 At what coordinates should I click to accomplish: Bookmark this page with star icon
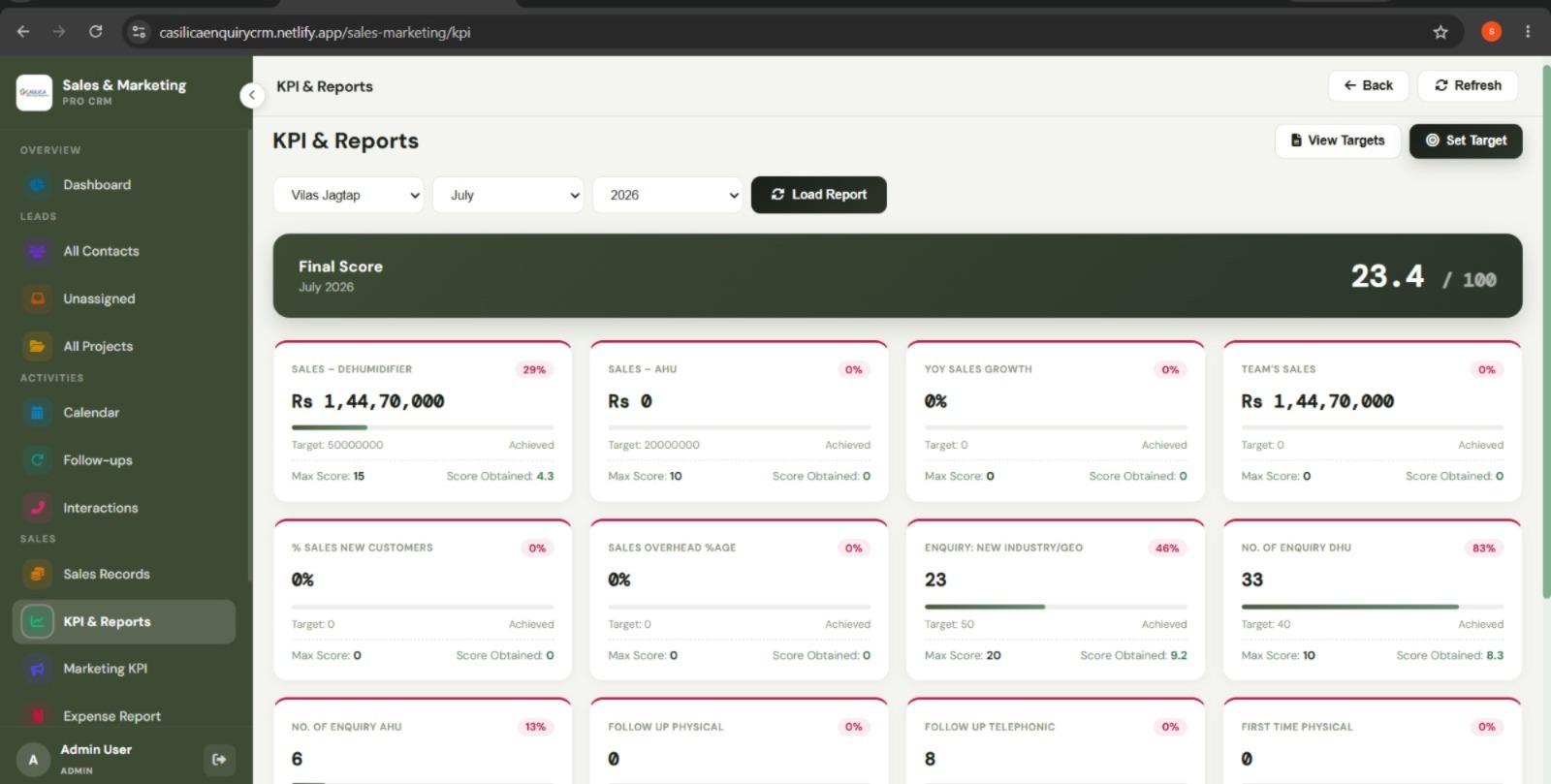click(1440, 32)
